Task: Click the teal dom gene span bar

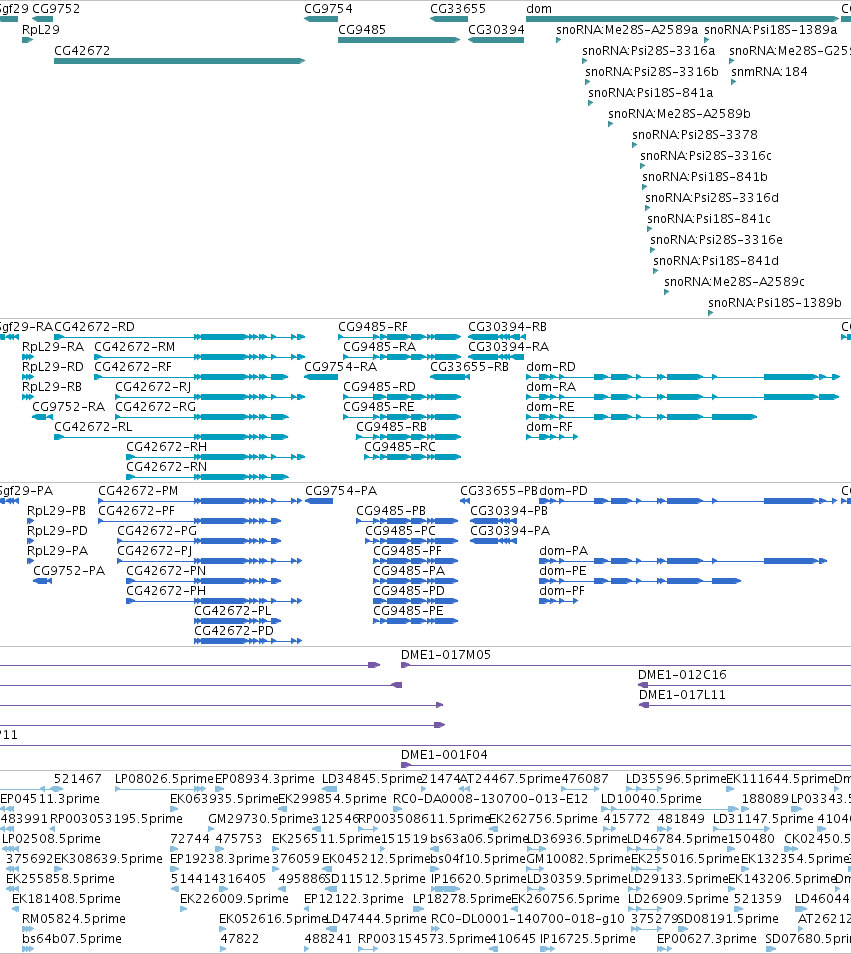Action: point(683,19)
